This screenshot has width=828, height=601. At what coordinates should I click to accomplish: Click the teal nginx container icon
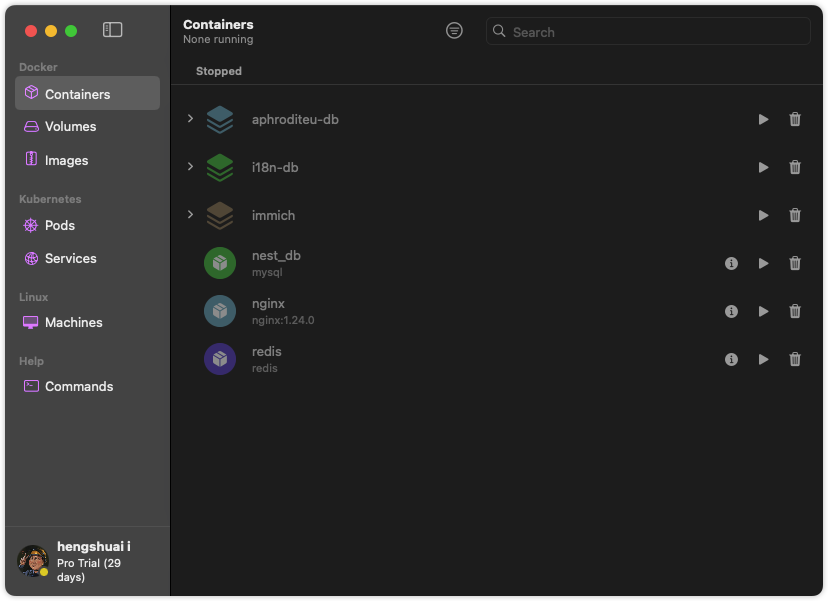tap(220, 311)
